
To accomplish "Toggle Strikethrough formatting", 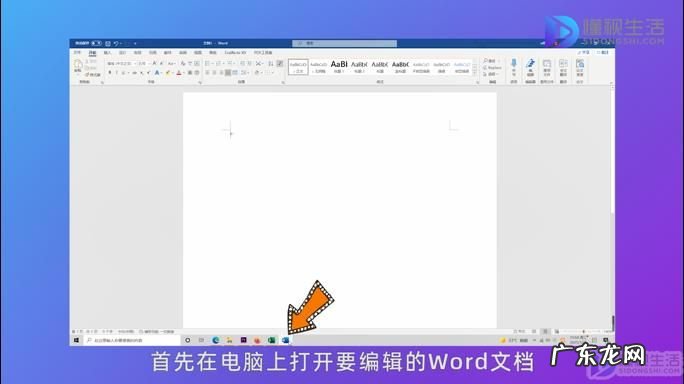I will point(134,73).
